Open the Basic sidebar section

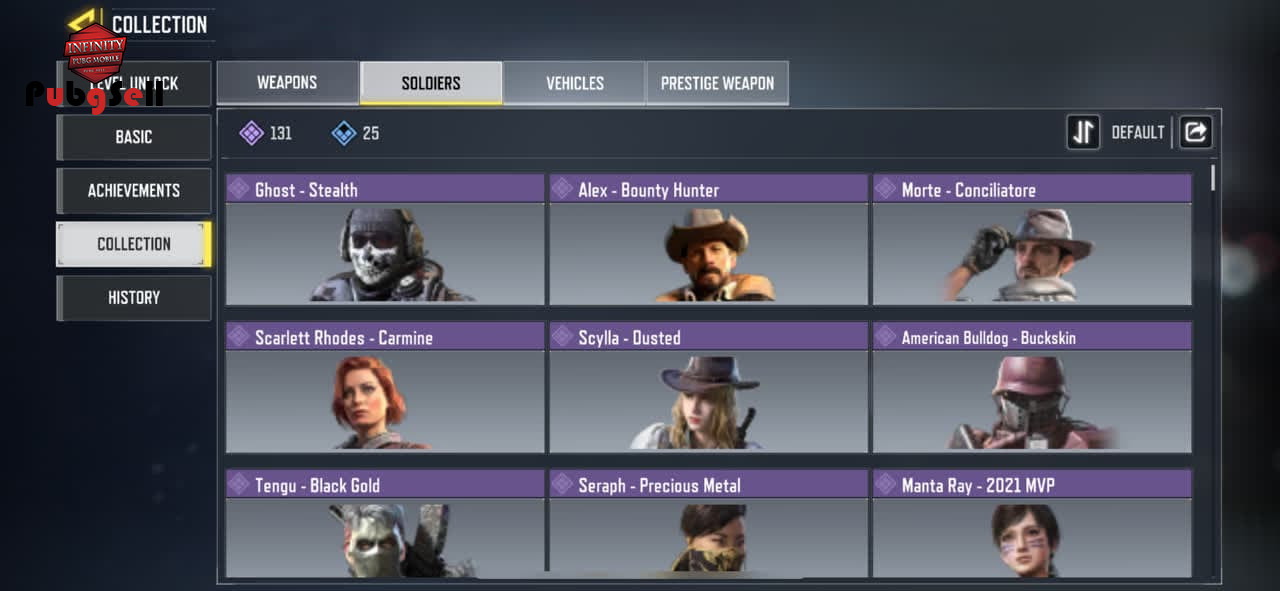point(134,137)
